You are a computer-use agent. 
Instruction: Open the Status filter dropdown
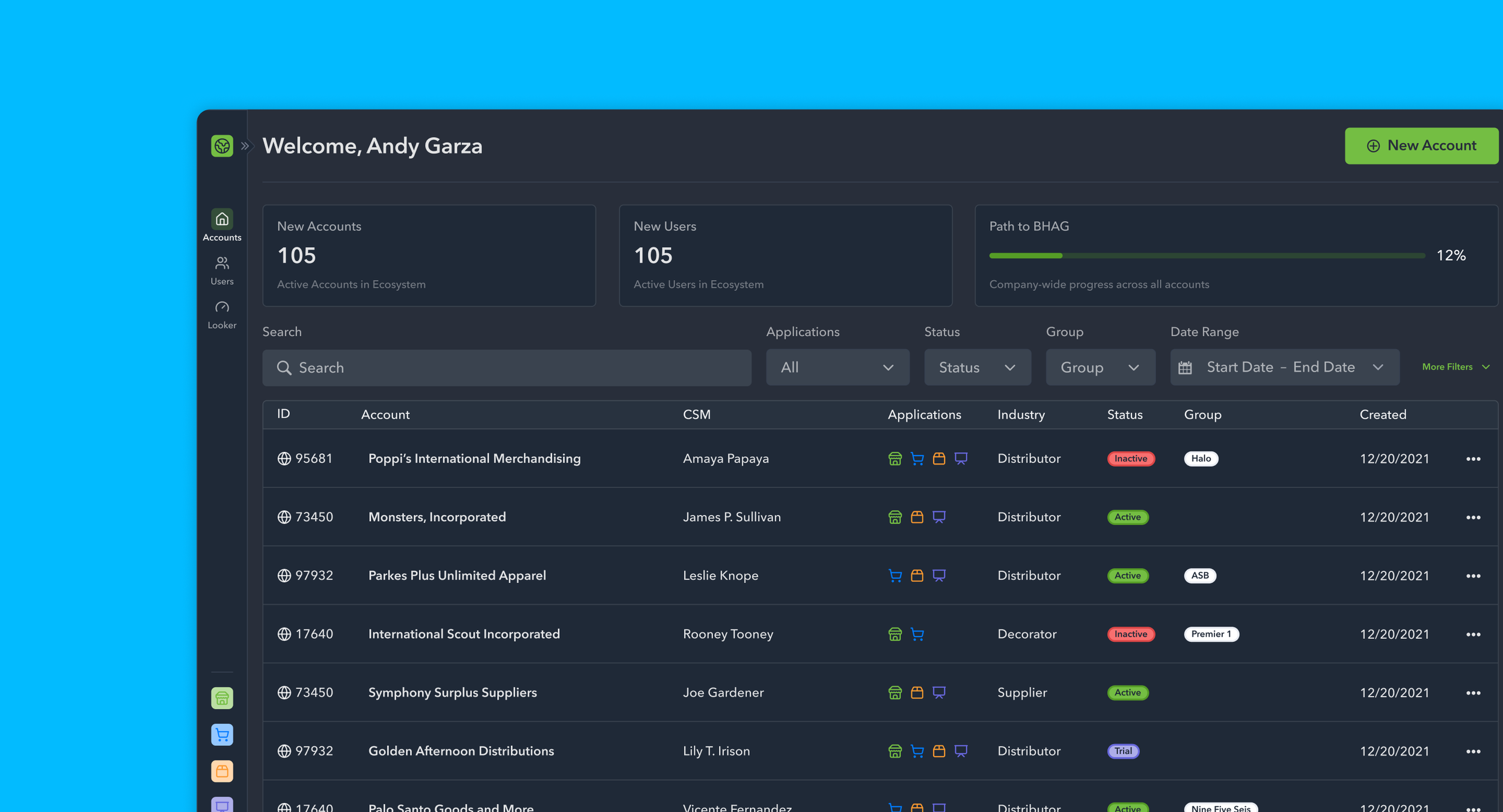977,367
